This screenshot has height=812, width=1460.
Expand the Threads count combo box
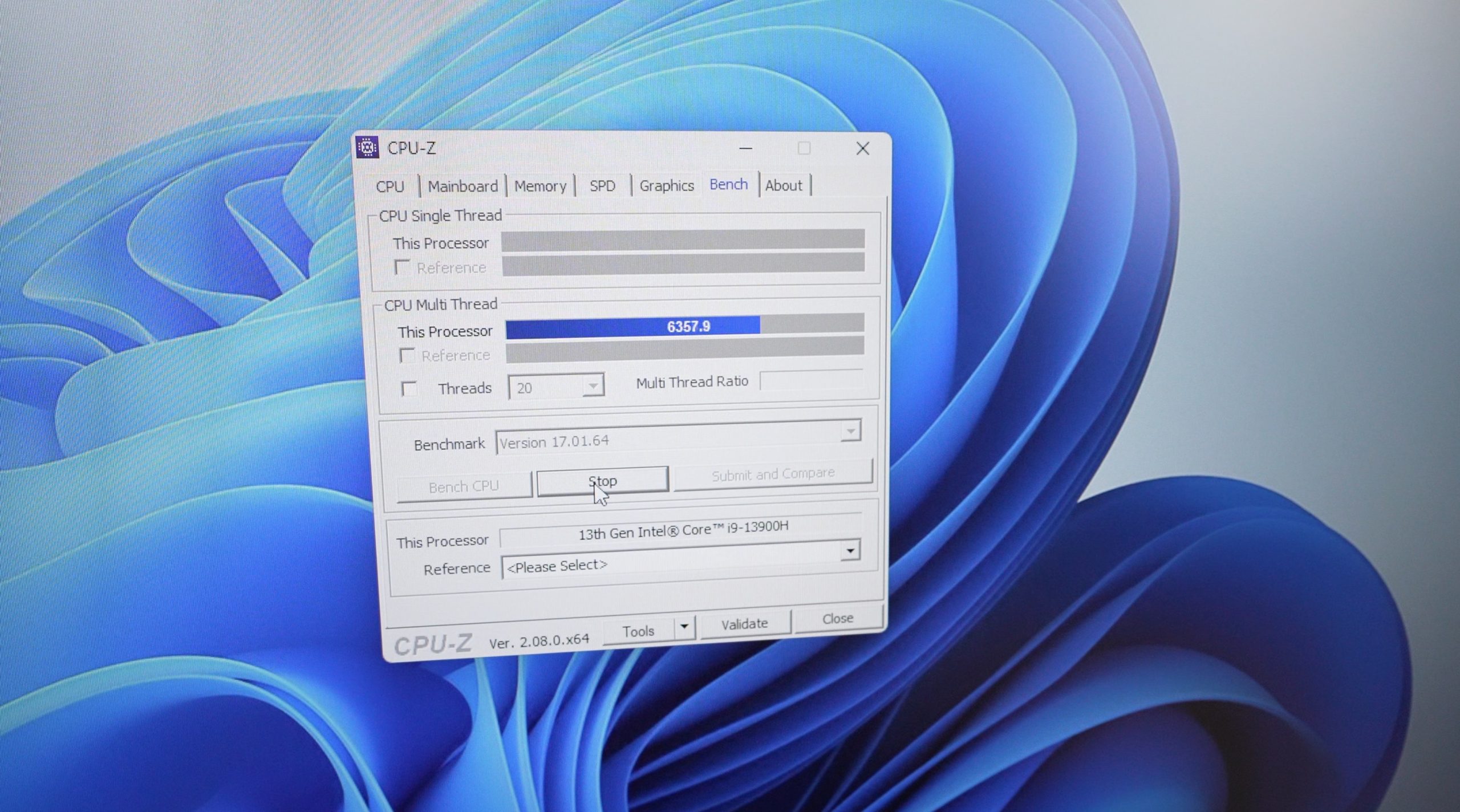click(x=593, y=387)
